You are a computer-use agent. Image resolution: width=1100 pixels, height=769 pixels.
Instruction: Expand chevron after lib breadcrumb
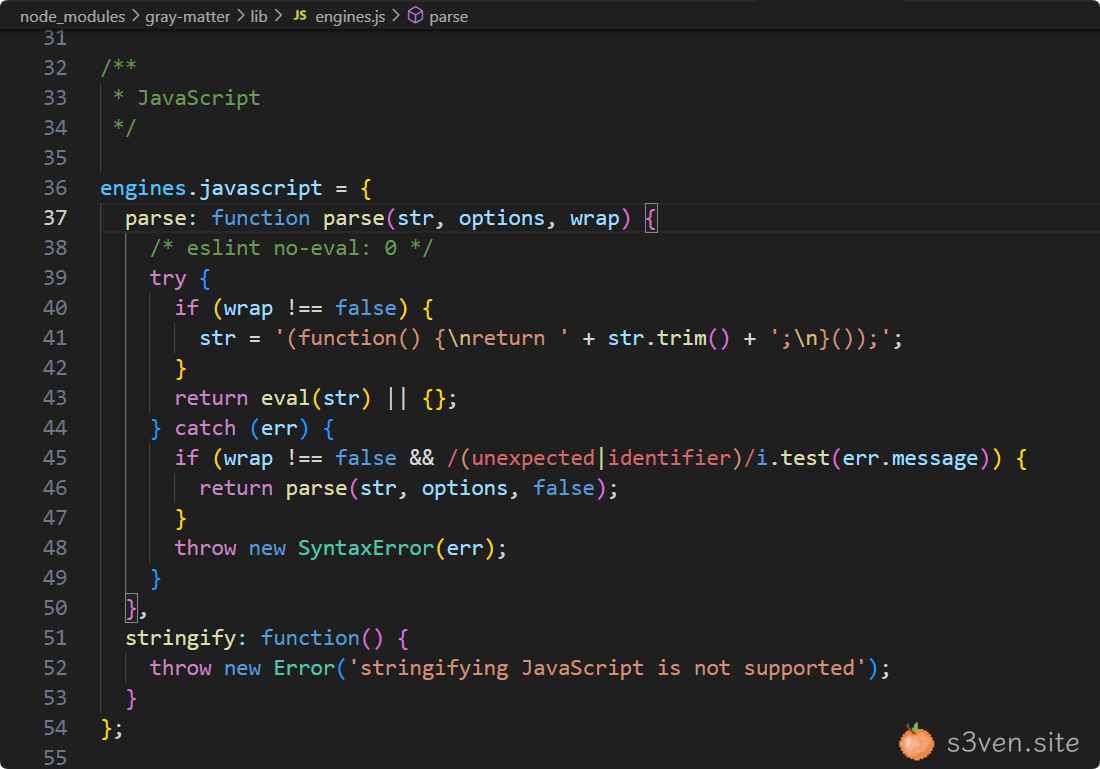[279, 15]
